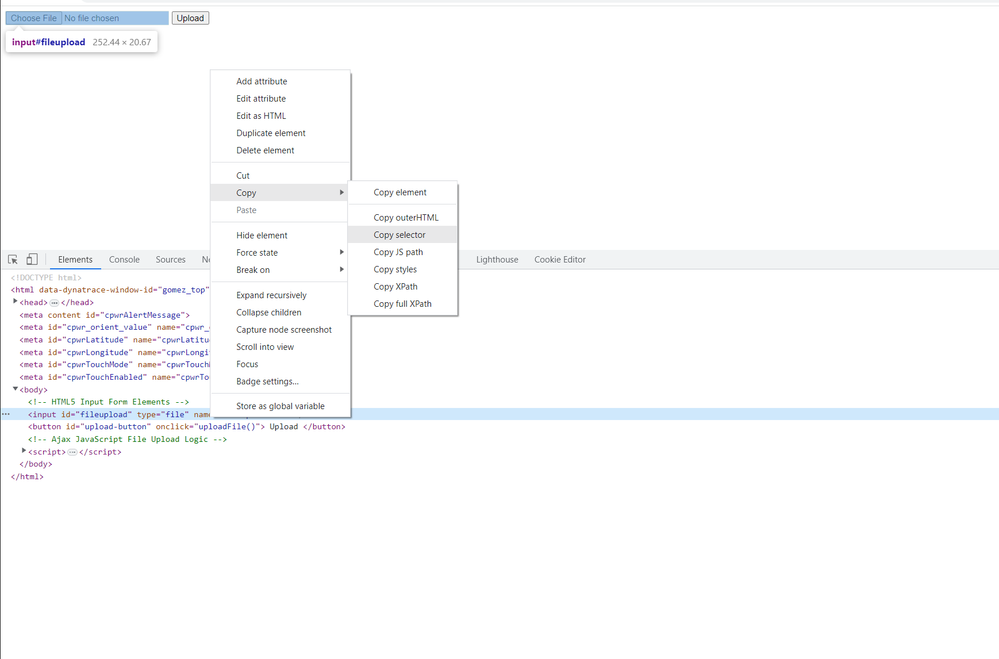Click the Choose File button

34,18
